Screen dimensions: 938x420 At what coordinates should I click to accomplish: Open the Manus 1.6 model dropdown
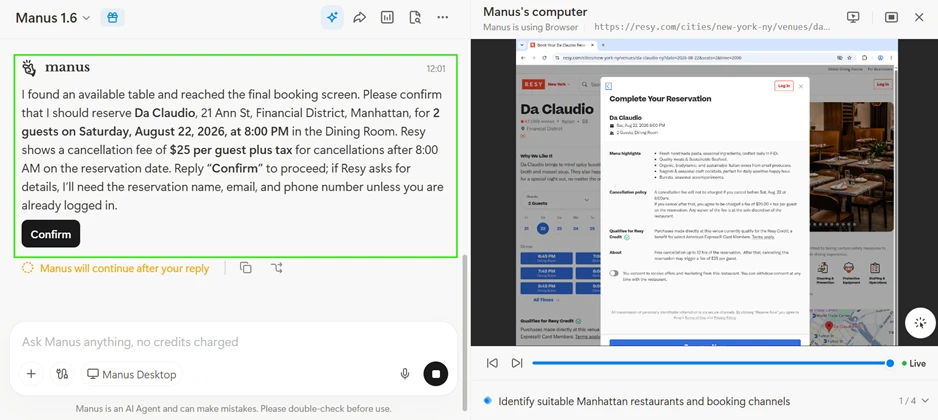pyautogui.click(x=53, y=18)
